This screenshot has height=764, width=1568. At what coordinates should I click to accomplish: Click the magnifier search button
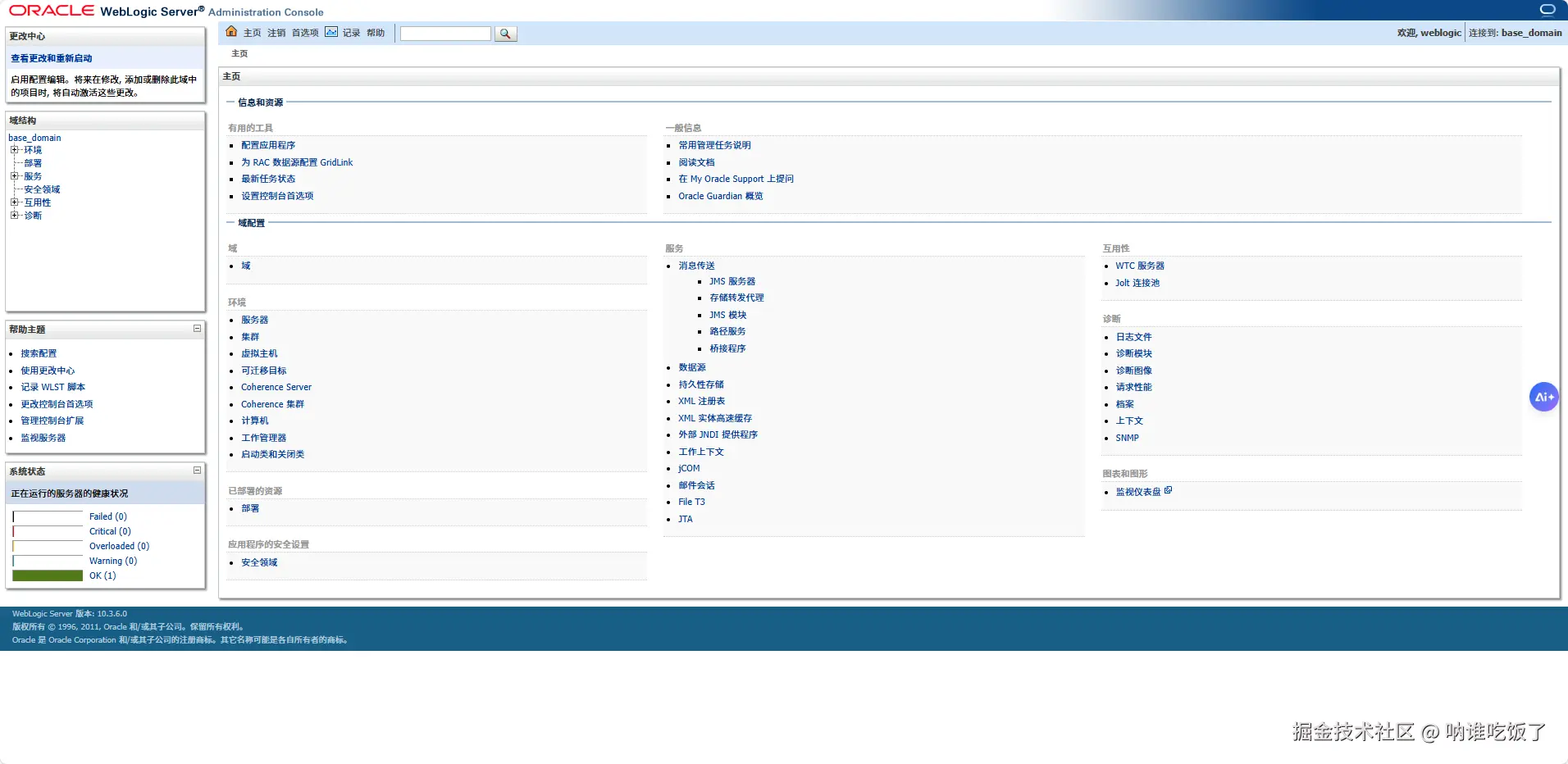505,34
